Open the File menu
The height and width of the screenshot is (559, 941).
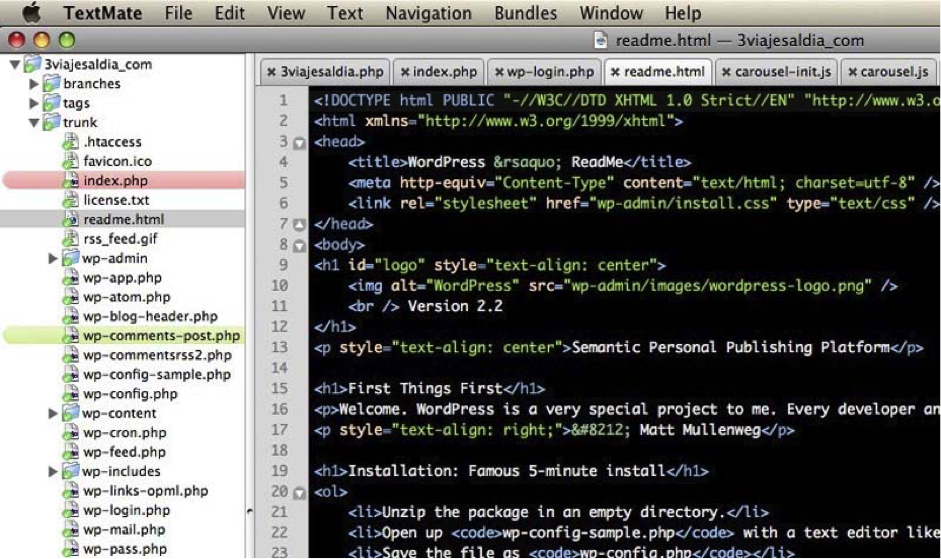point(178,13)
